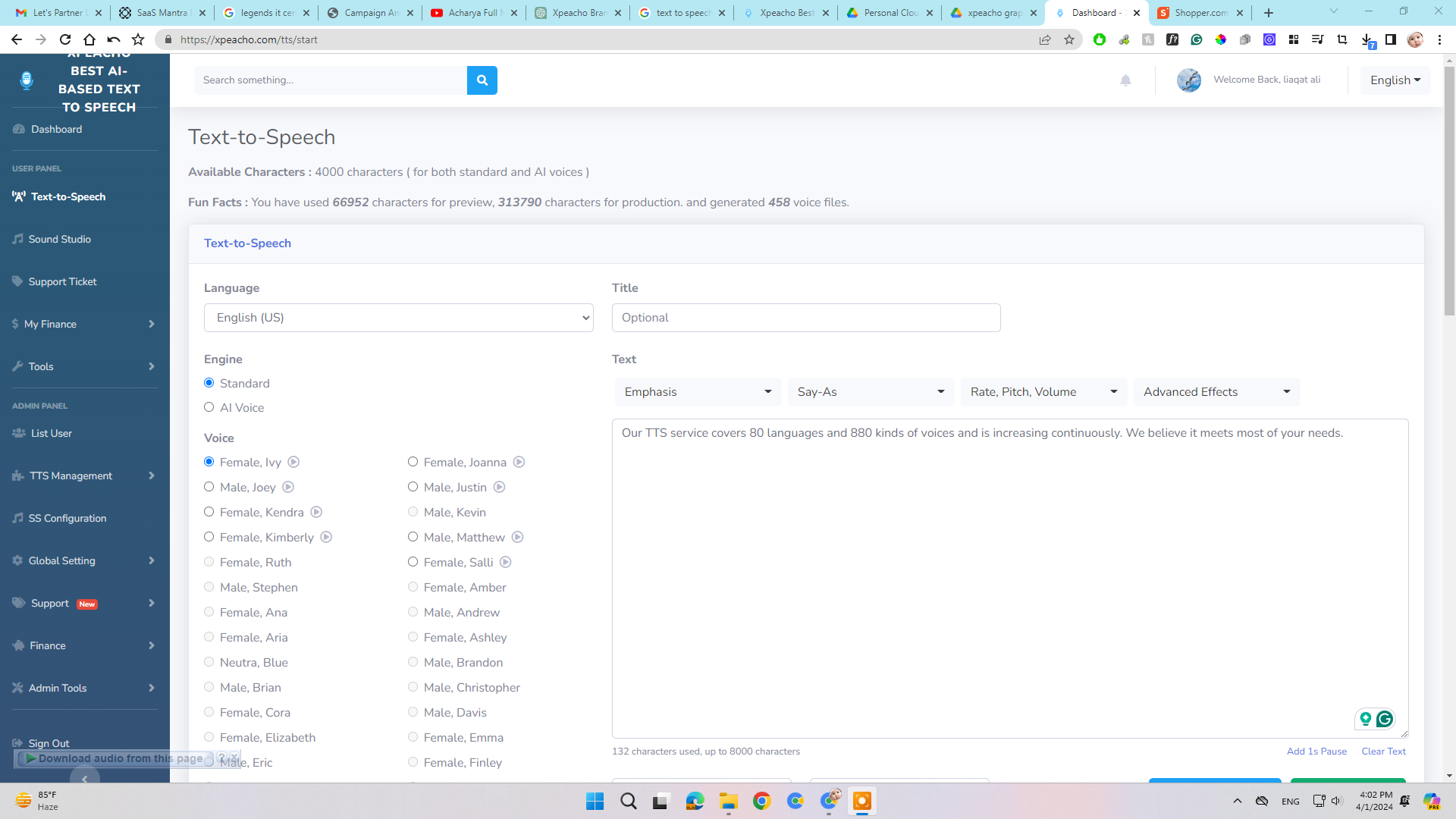
Task: Select the Female, Salli voice
Action: click(413, 562)
